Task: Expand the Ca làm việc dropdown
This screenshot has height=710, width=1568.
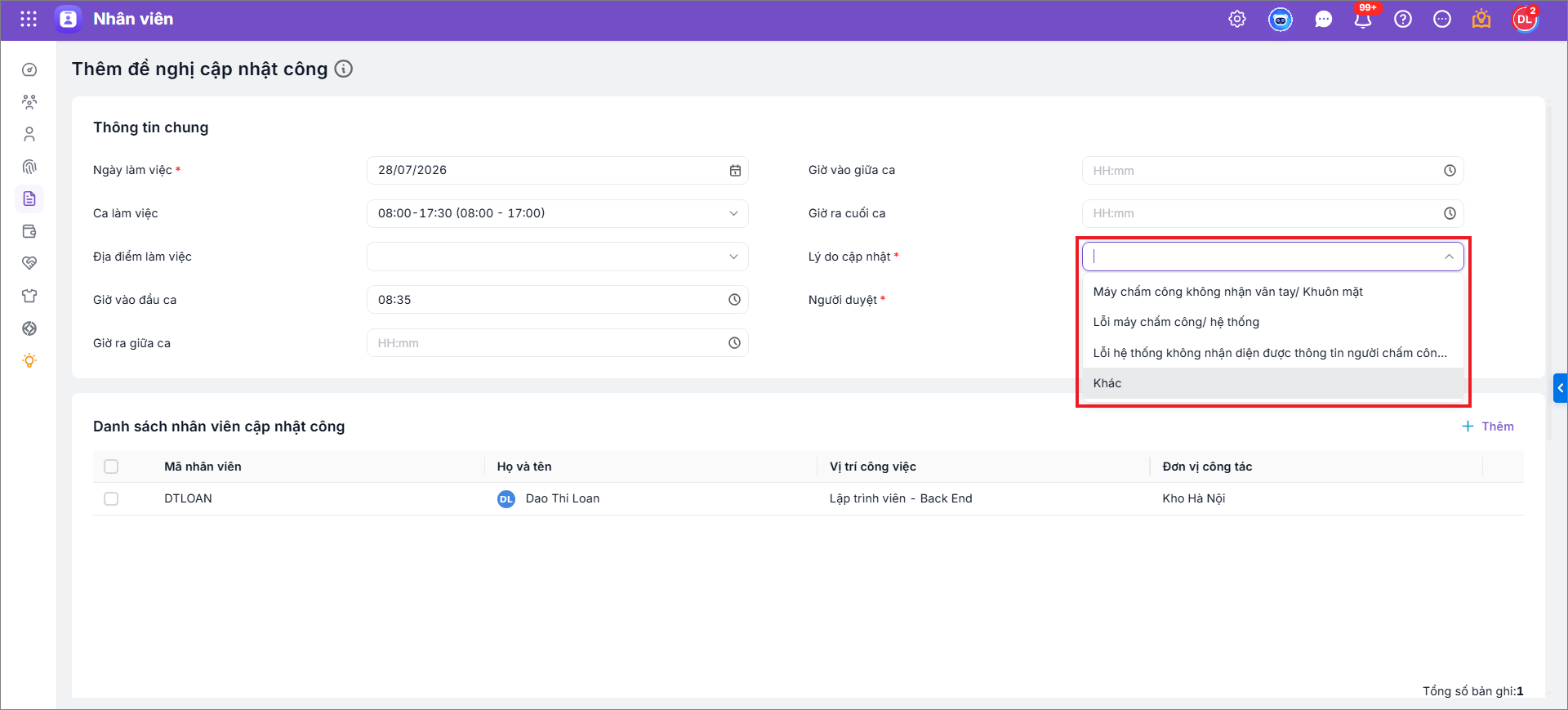Action: click(733, 213)
